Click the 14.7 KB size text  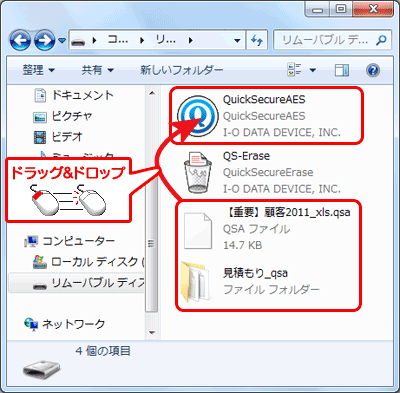pyautogui.click(x=243, y=245)
